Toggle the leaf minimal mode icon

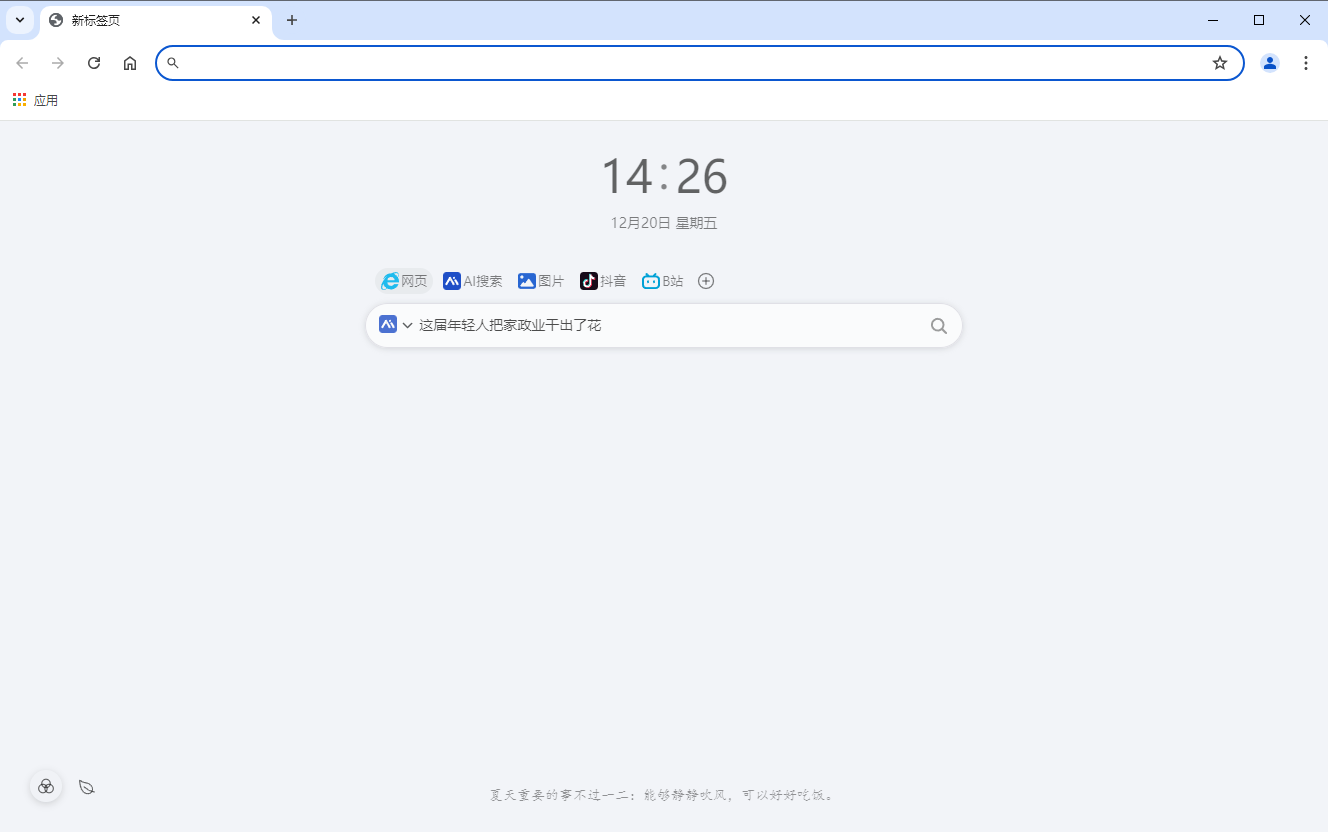click(x=87, y=787)
